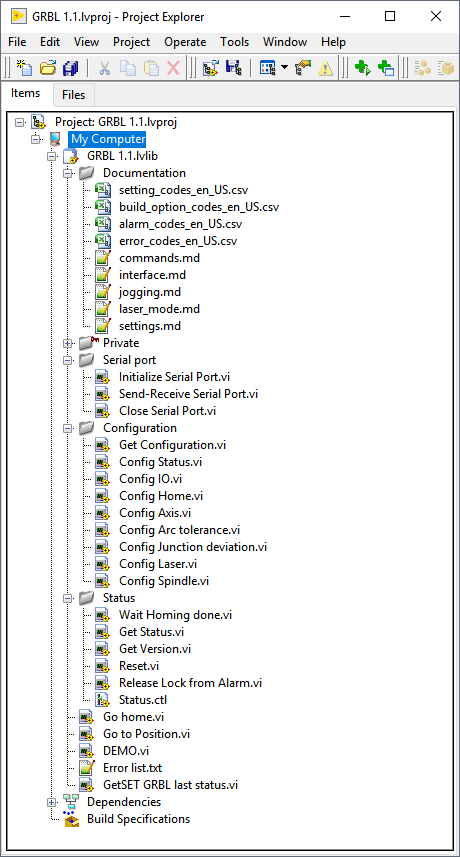This screenshot has width=460, height=857.
Task: Click the Save All toolbar icon
Action: pos(71,68)
